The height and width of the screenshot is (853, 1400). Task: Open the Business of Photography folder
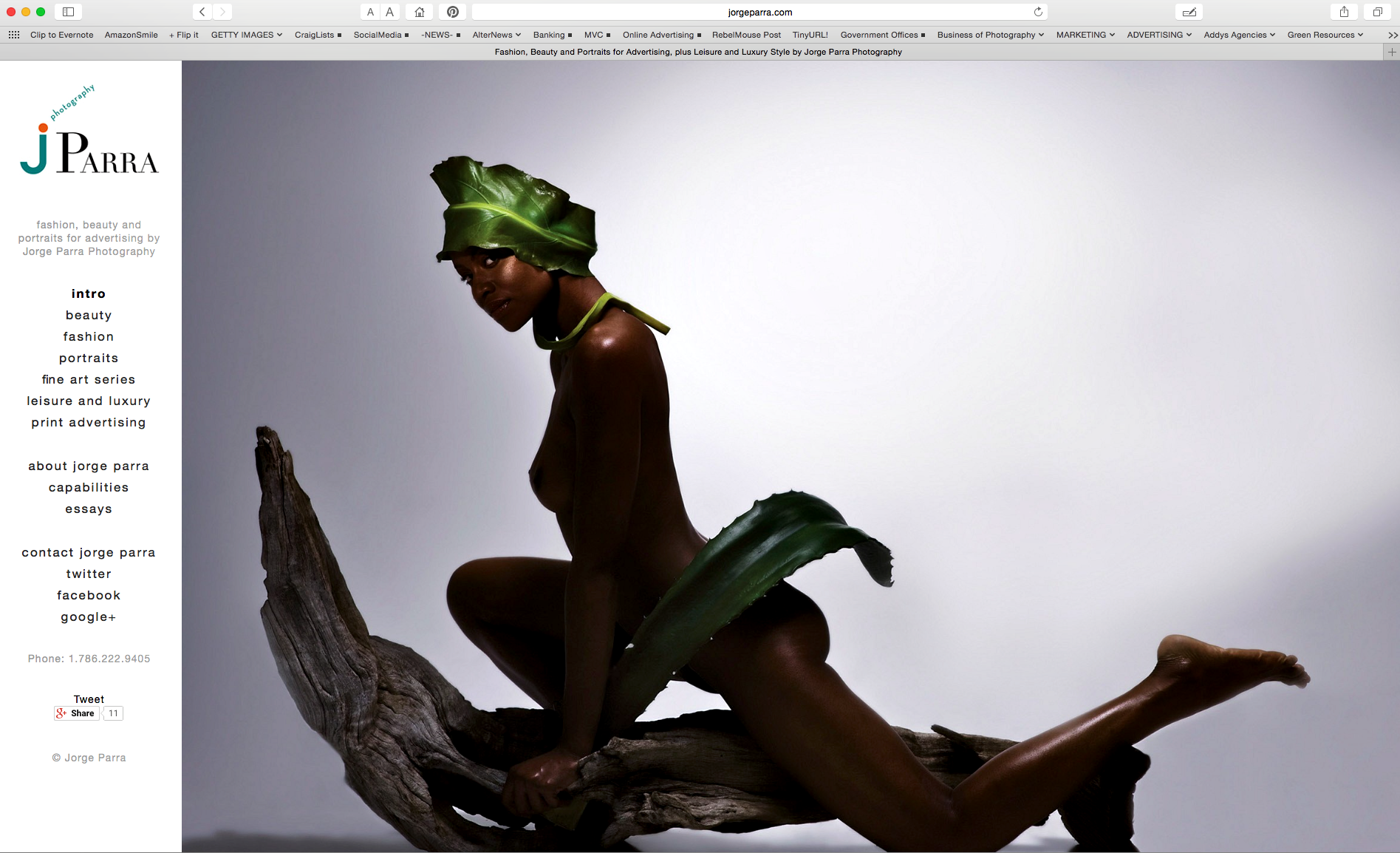click(990, 35)
